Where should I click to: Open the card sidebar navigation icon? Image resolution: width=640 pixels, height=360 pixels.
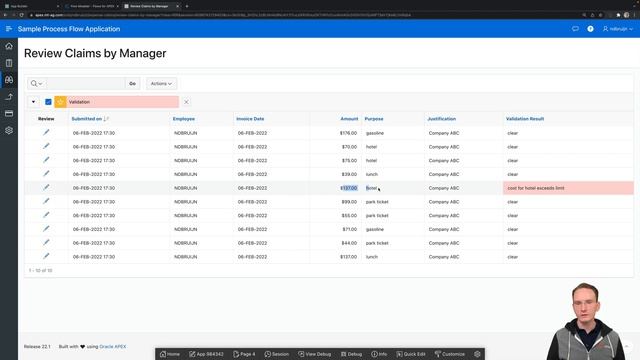(9, 113)
